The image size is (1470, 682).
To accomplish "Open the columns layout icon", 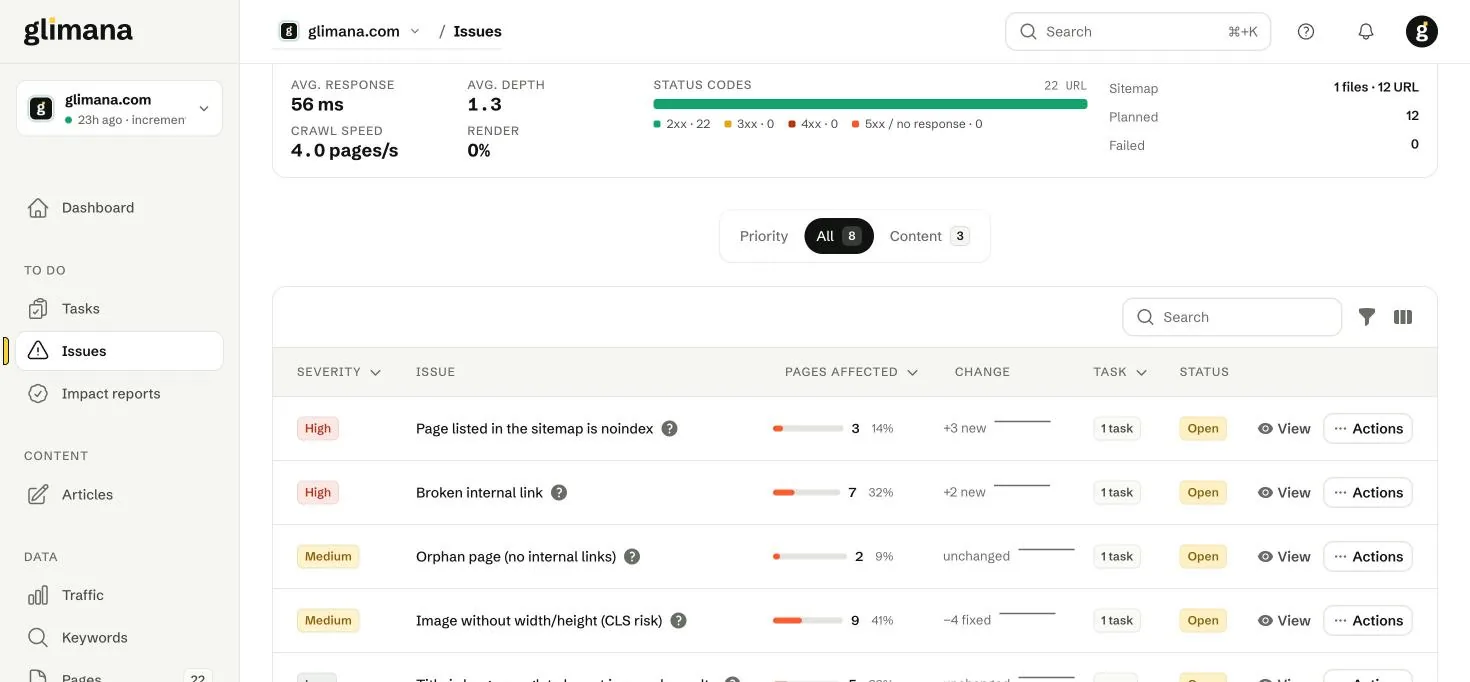I will pos(1403,317).
